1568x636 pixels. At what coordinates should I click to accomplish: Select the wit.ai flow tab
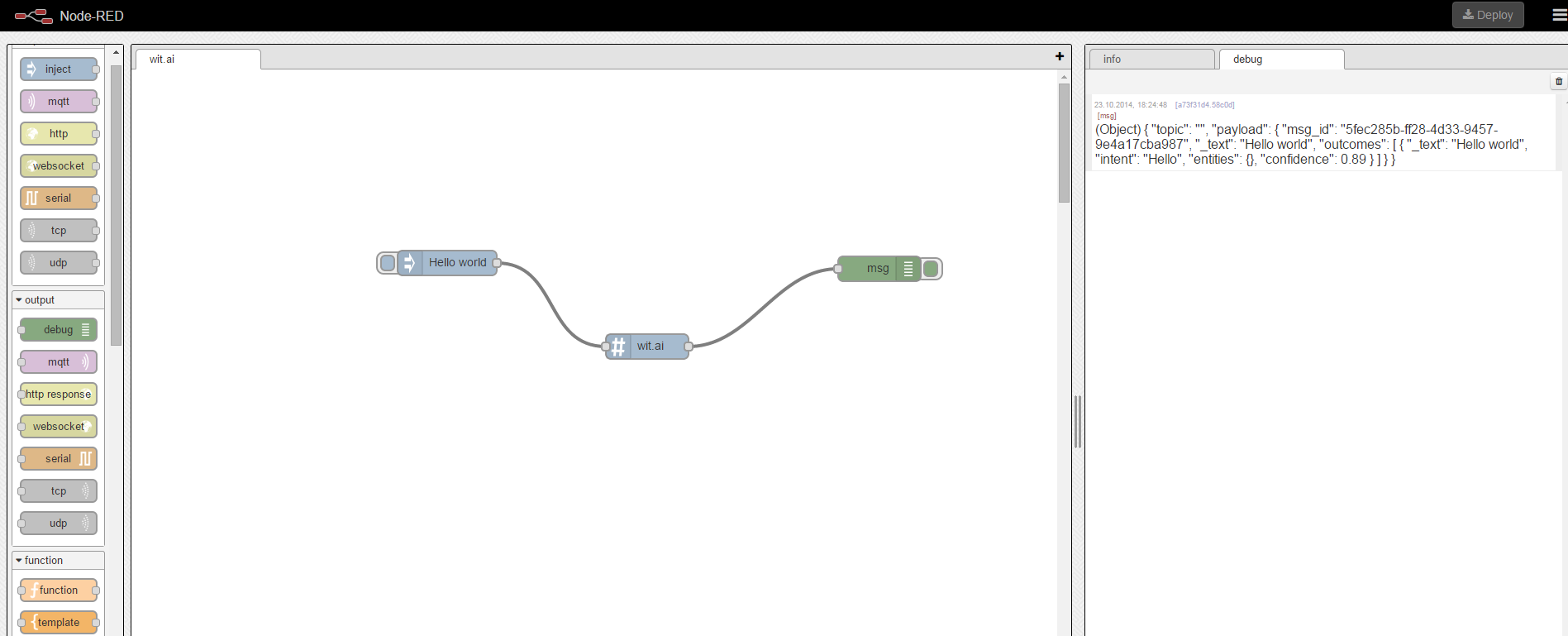198,60
